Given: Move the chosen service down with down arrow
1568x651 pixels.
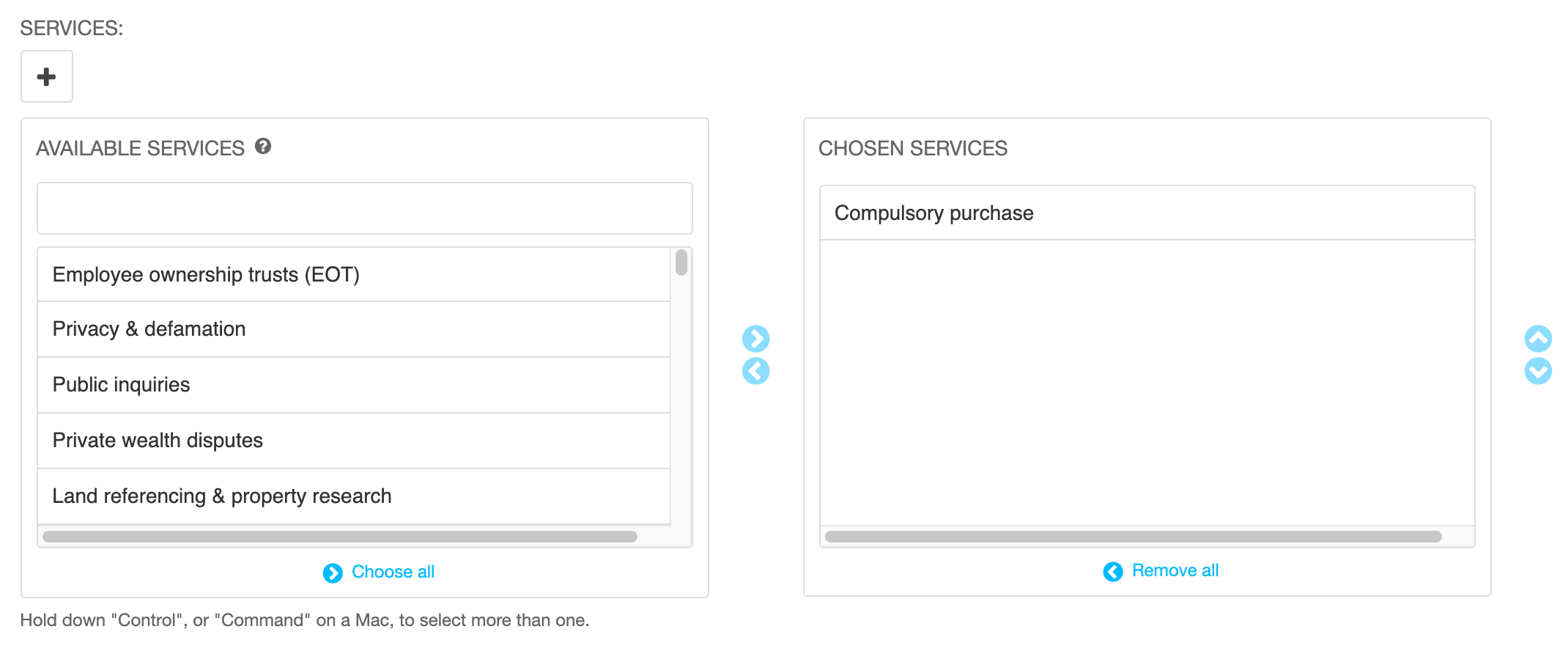Looking at the screenshot, I should pyautogui.click(x=1538, y=371).
